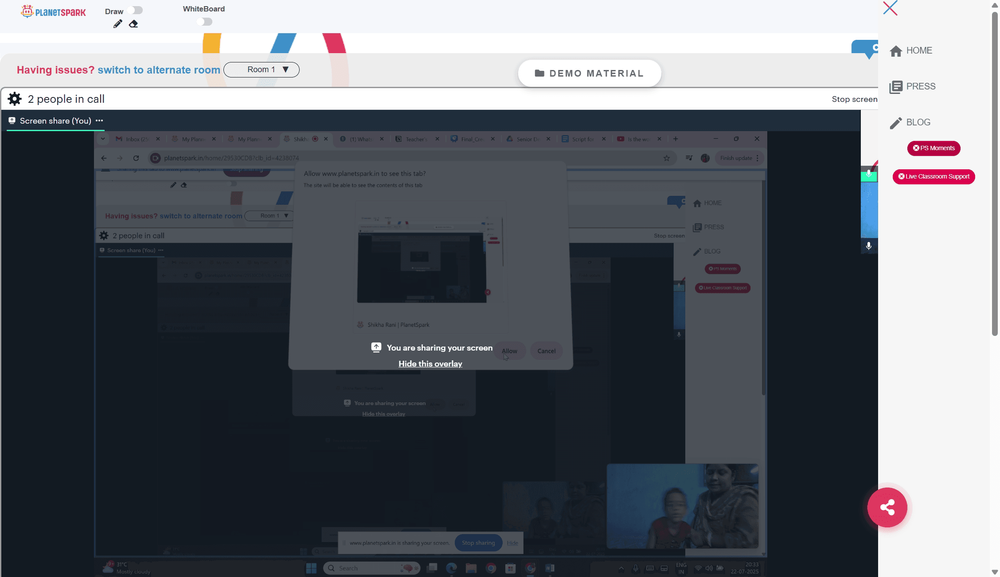Image resolution: width=1000 pixels, height=577 pixels.
Task: Open File Explorer in shared taskbar
Action: [x=471, y=568]
